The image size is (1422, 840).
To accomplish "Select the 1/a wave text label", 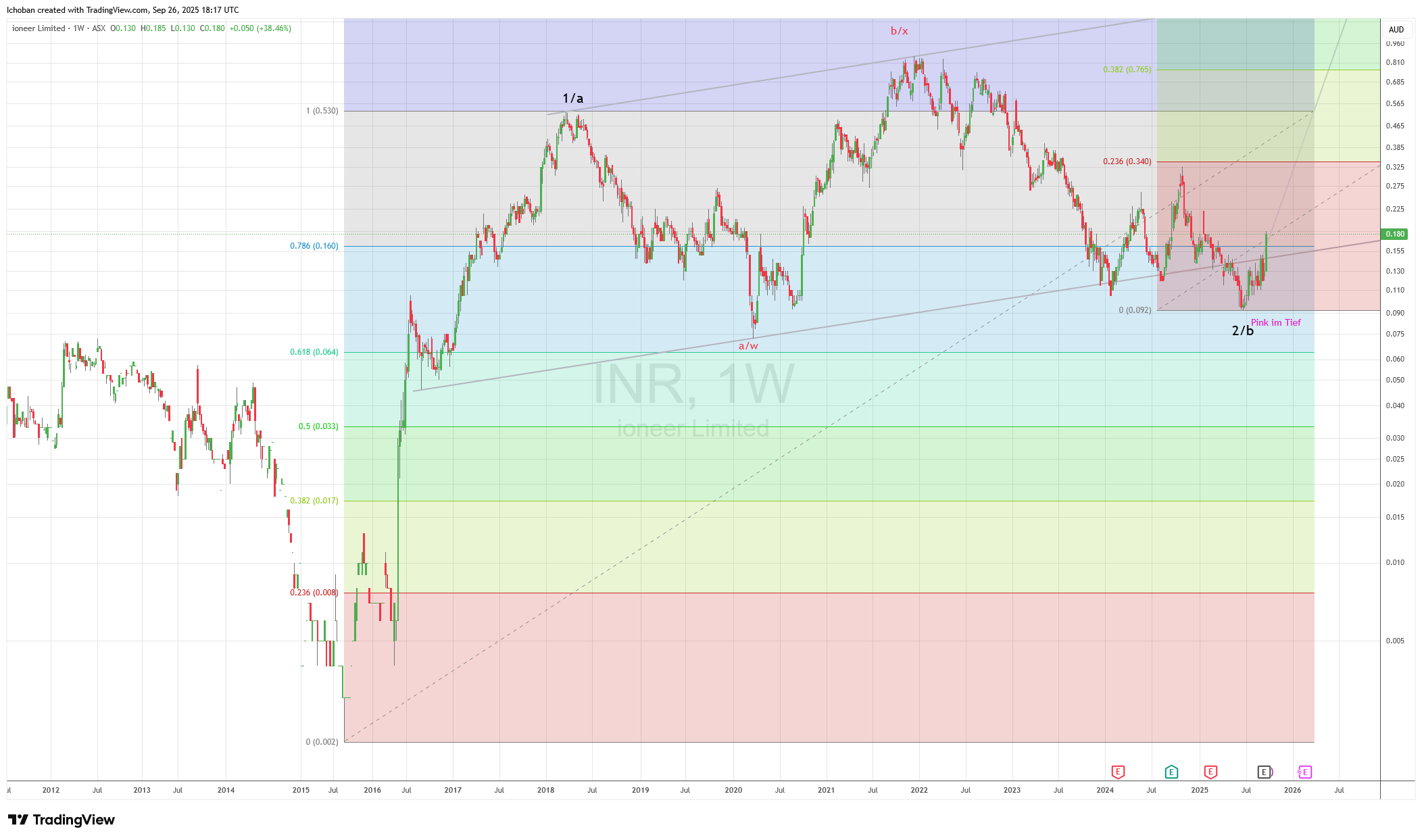I will (572, 99).
